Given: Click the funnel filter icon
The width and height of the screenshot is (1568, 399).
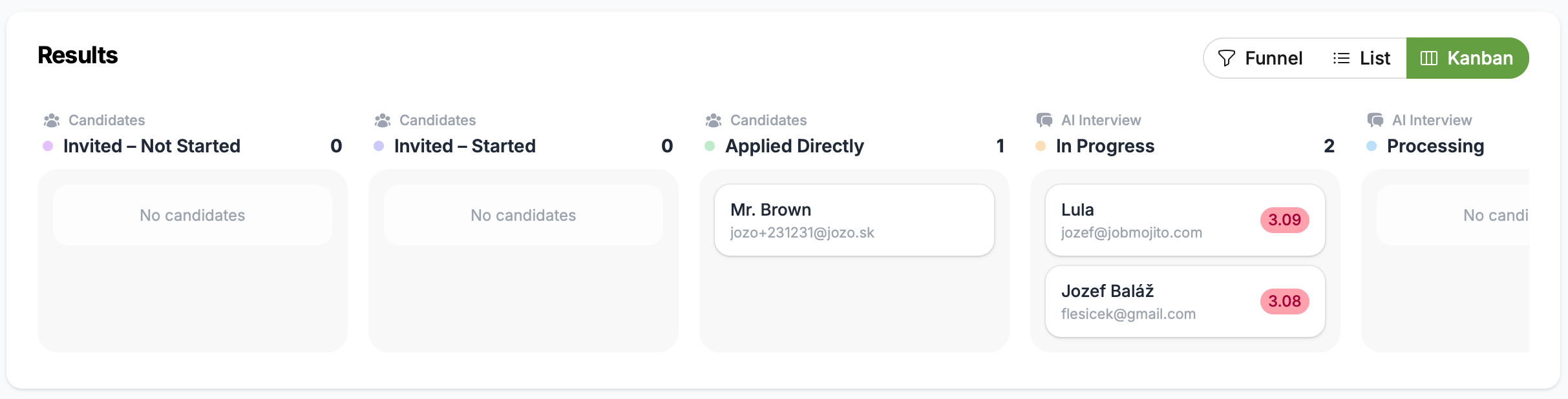Looking at the screenshot, I should point(1226,58).
